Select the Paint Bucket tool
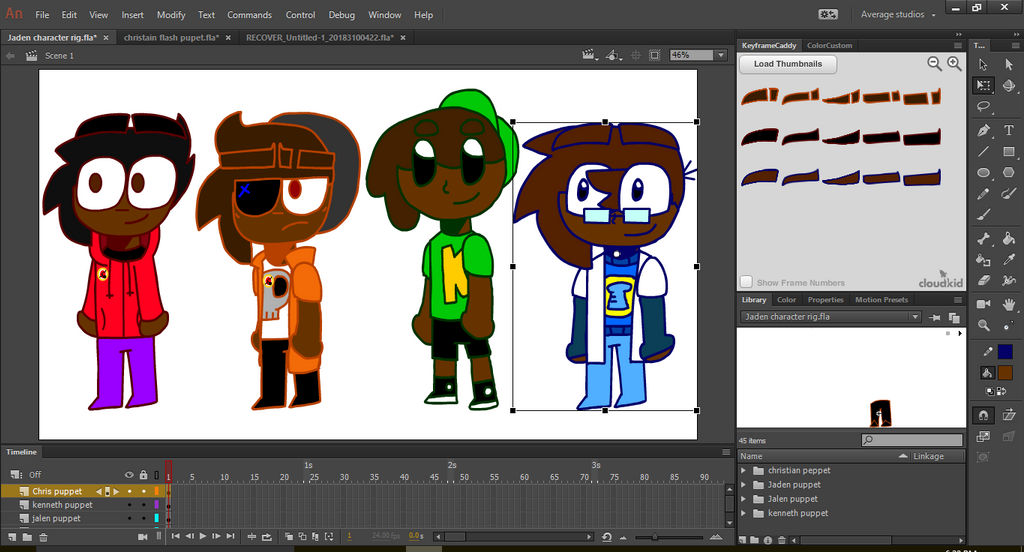This screenshot has width=1024, height=552. point(1009,238)
